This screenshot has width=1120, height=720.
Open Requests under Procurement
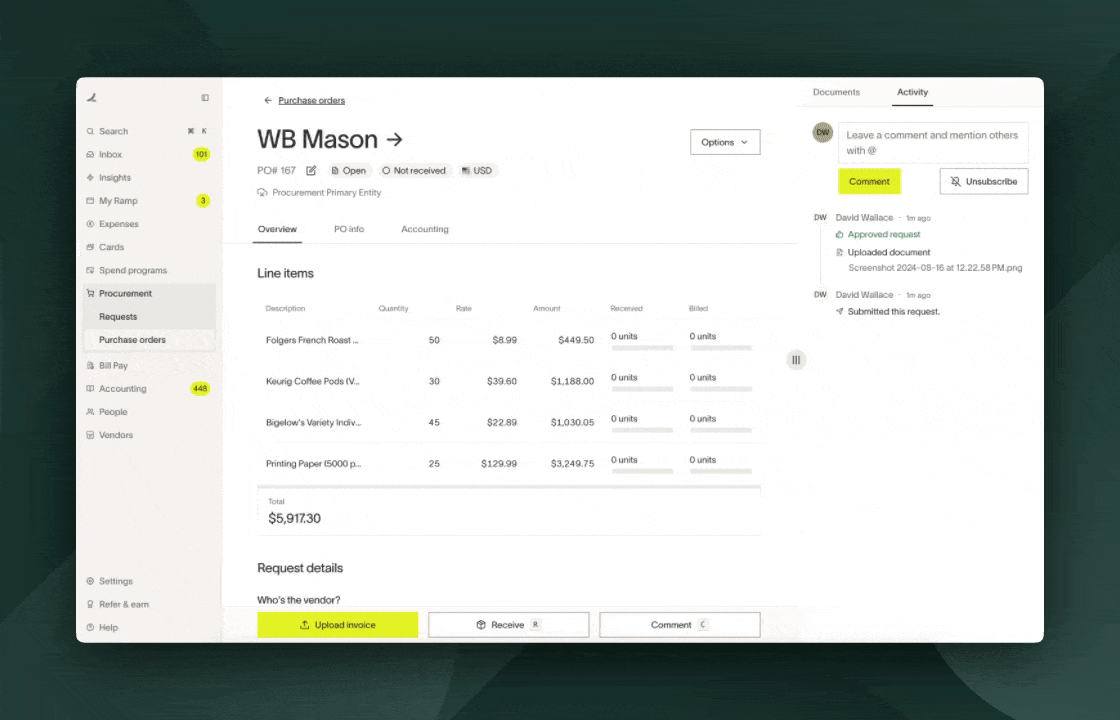click(149, 317)
